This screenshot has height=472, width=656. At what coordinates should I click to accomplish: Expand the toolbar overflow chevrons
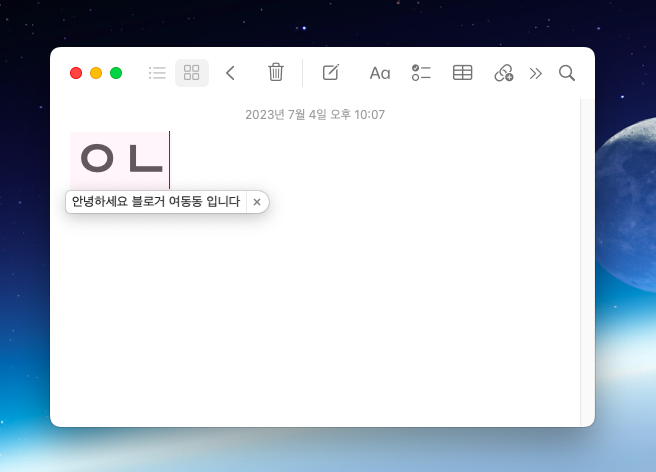pos(536,74)
